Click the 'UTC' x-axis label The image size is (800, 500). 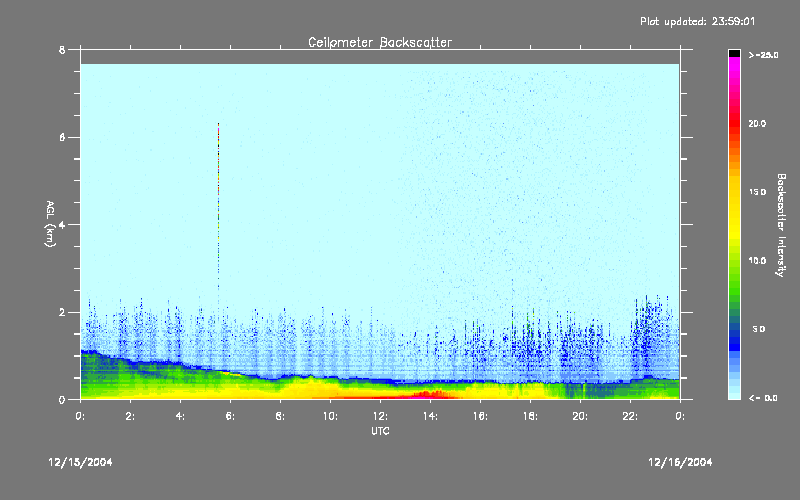(x=380, y=431)
